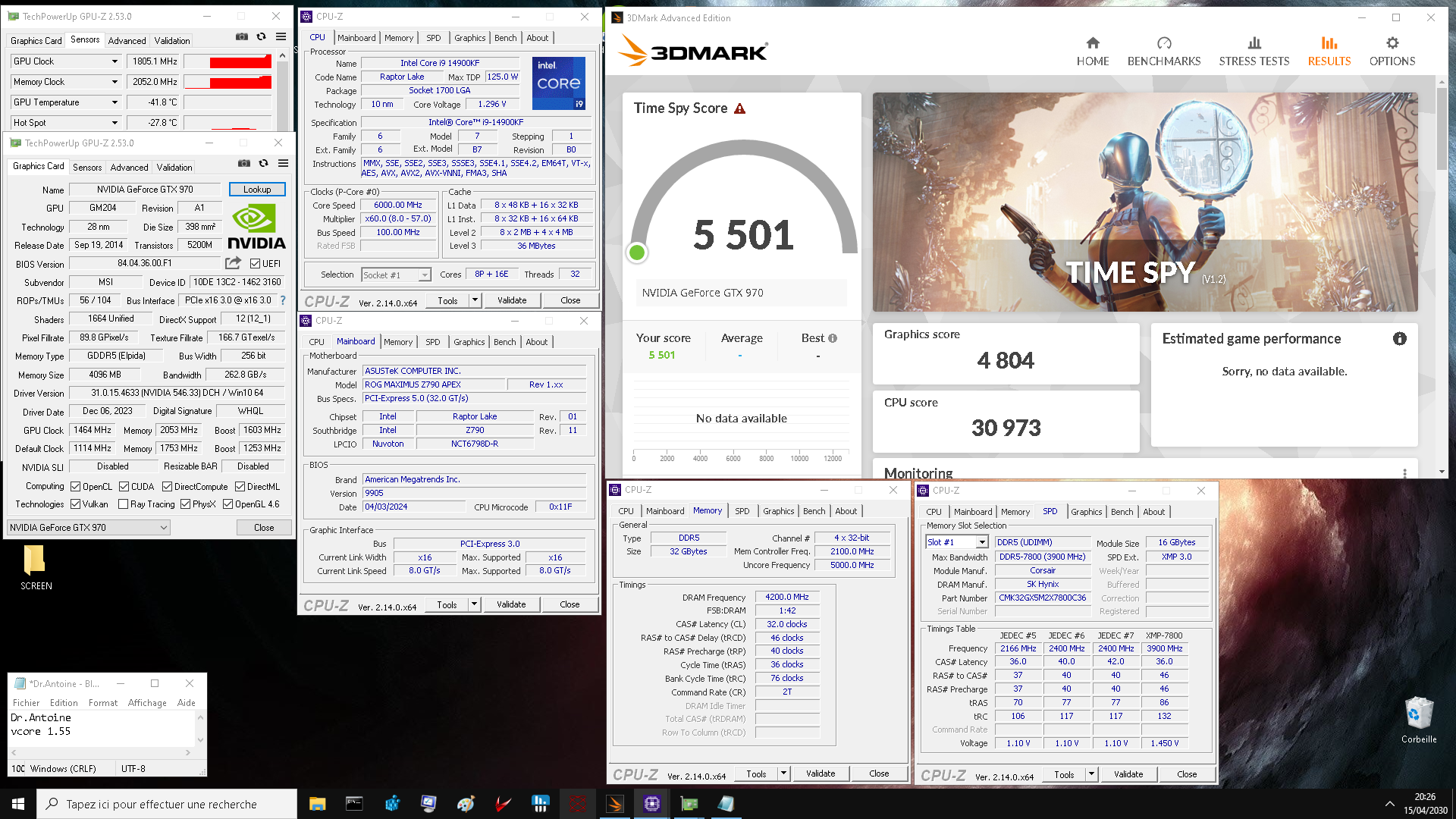
Task: Open 3DMark icon in taskbar
Action: coord(615,804)
